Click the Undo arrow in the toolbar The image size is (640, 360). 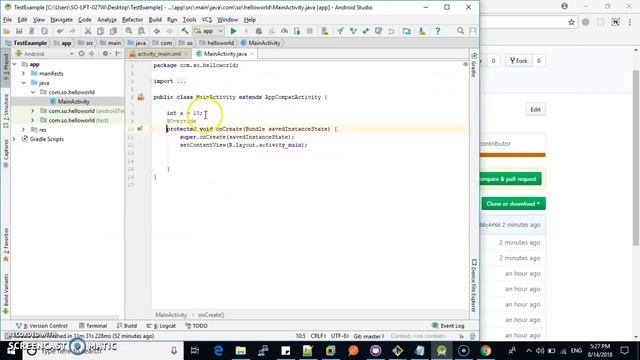click(60, 31)
